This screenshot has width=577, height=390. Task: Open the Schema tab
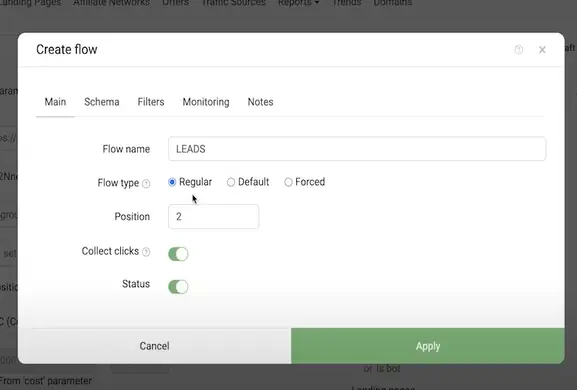[x=102, y=102]
